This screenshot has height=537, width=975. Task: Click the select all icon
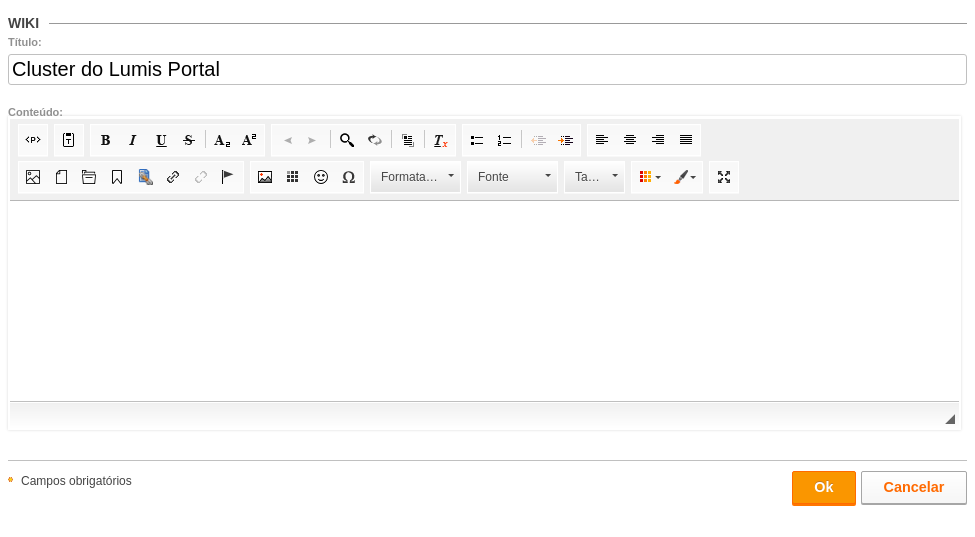click(x=408, y=140)
